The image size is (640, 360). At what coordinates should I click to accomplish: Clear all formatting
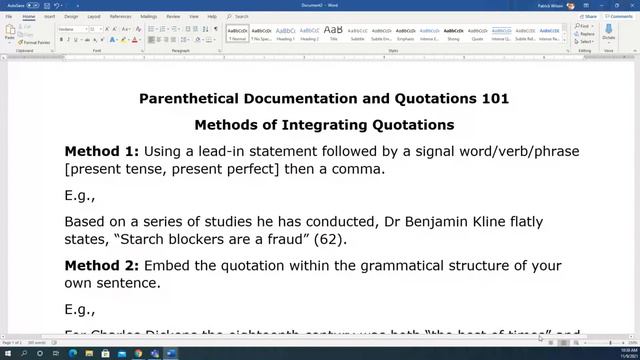[138, 29]
